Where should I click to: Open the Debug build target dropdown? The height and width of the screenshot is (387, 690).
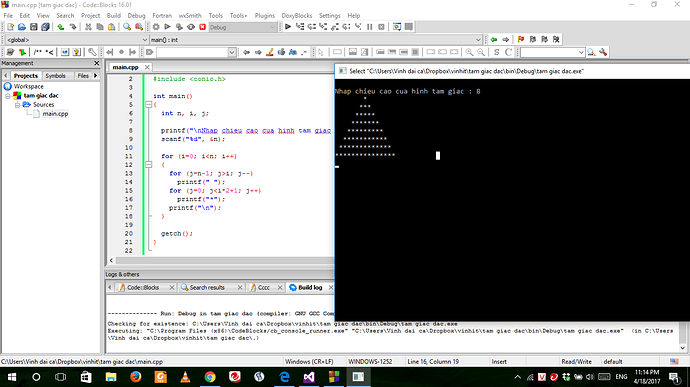tap(242, 27)
